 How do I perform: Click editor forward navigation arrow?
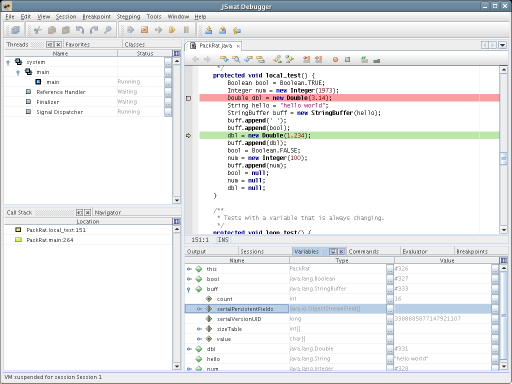pyautogui.click(x=207, y=59)
